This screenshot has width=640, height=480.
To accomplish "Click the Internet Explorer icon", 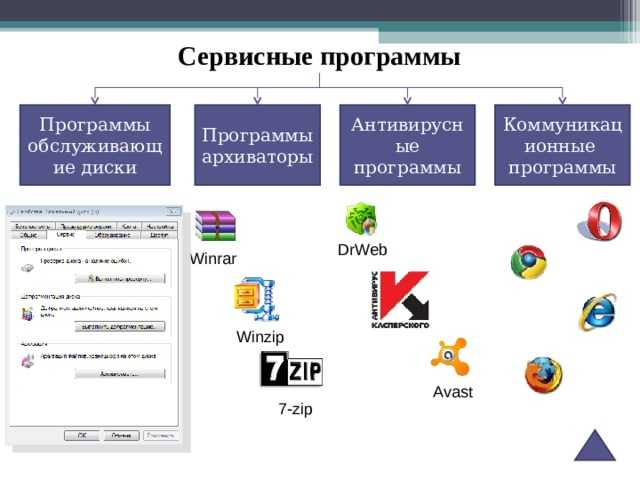I will pyautogui.click(x=598, y=312).
